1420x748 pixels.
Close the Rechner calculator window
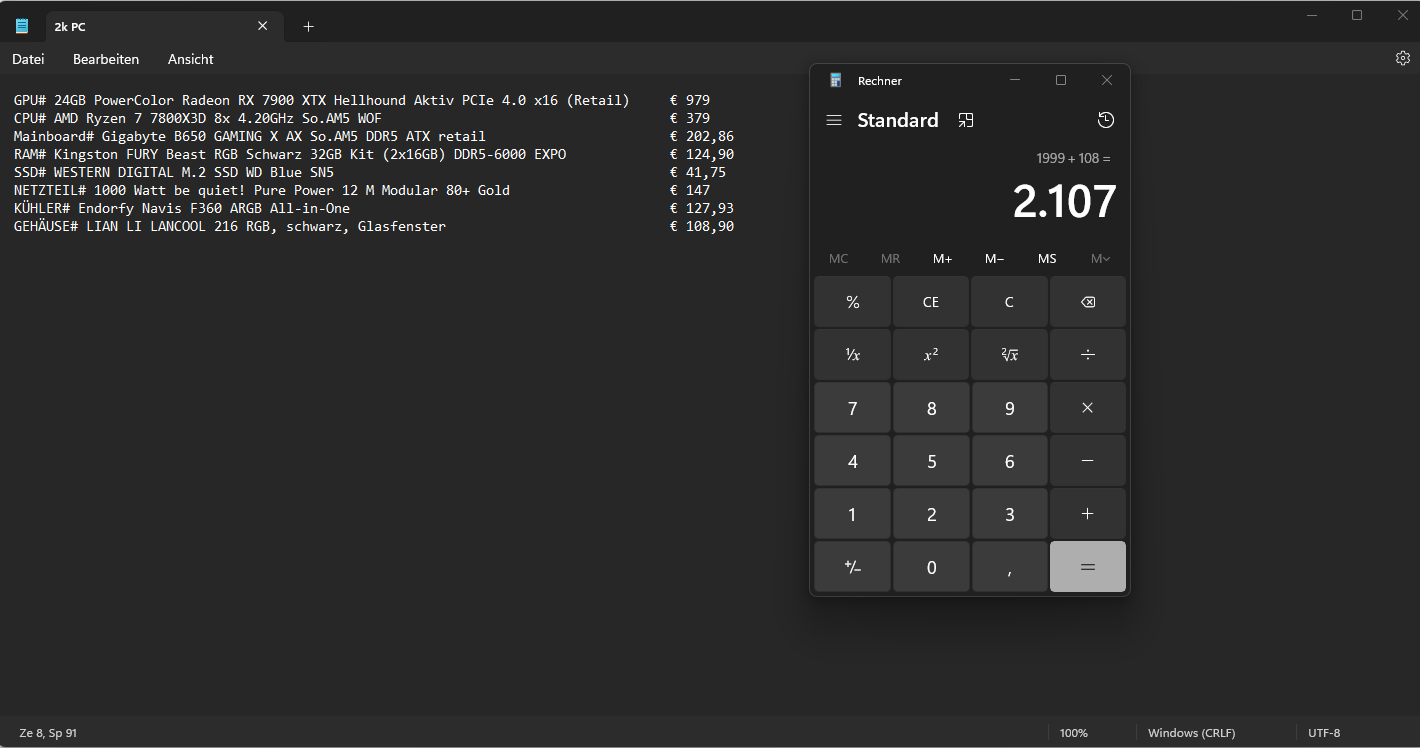[1107, 80]
